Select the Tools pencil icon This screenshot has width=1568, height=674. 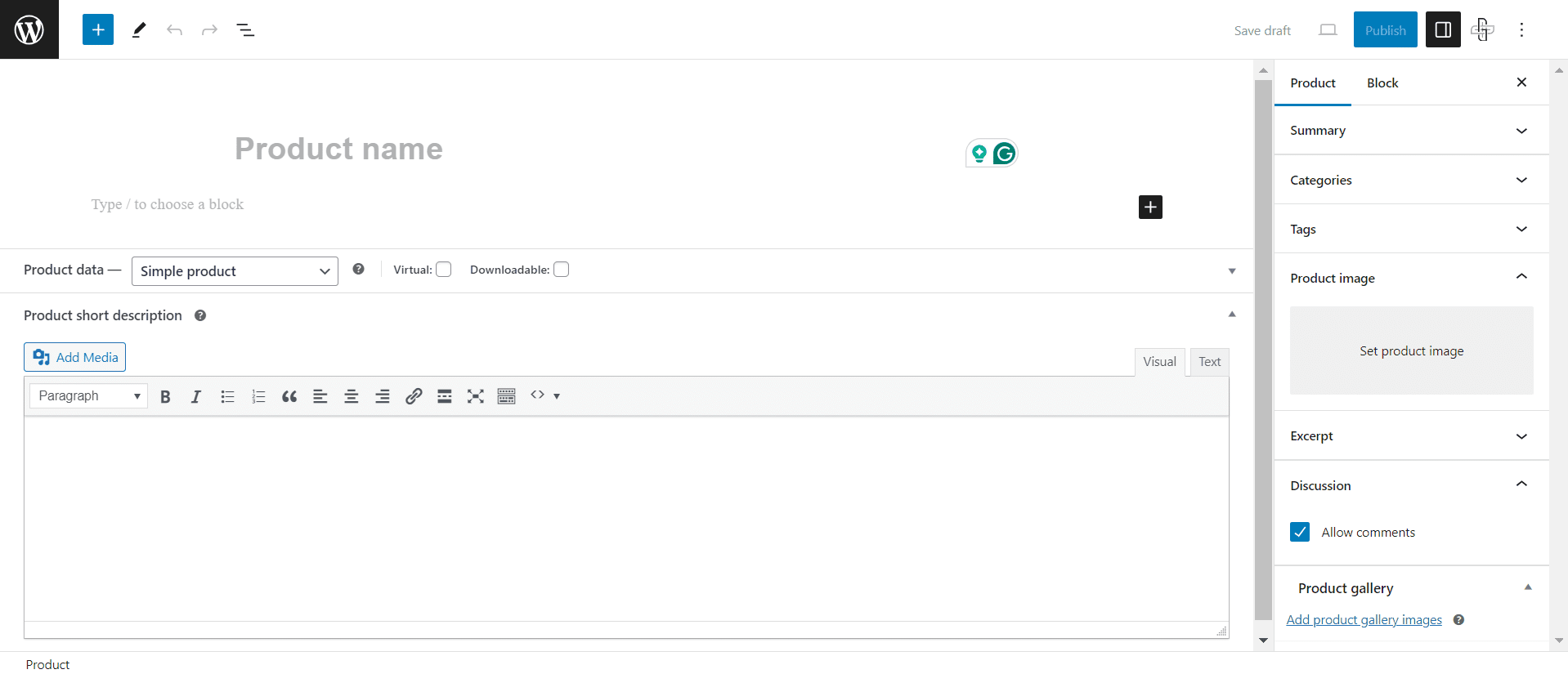pos(139,30)
